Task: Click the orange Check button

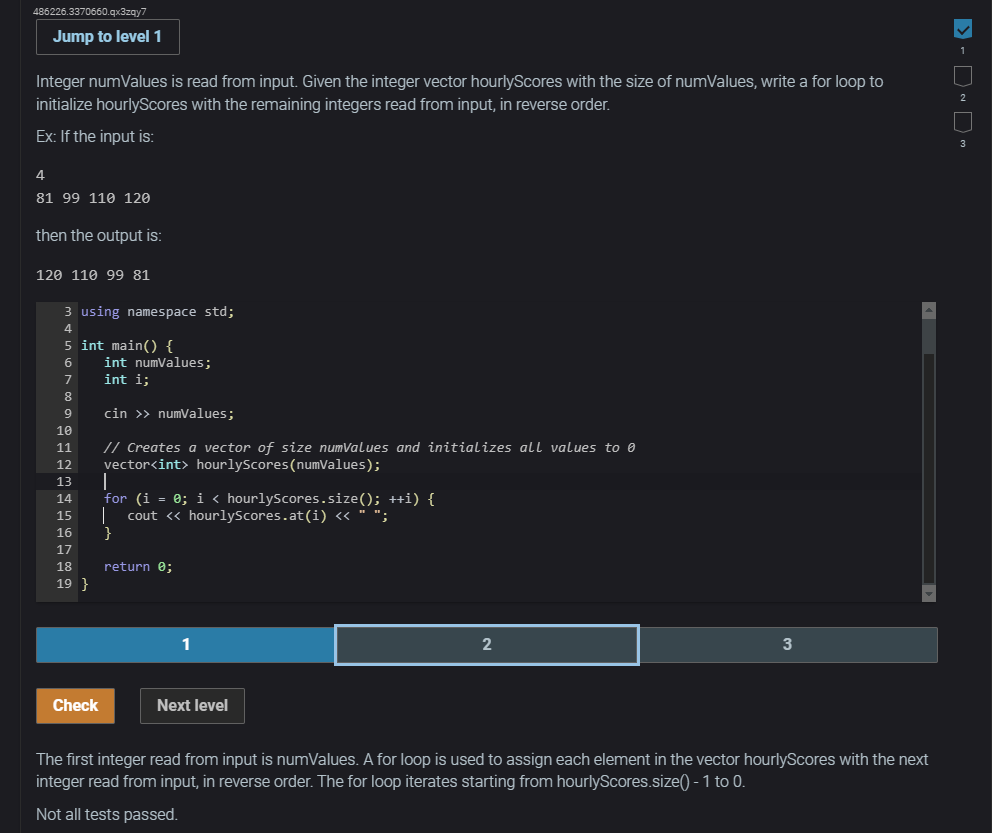Action: click(75, 705)
